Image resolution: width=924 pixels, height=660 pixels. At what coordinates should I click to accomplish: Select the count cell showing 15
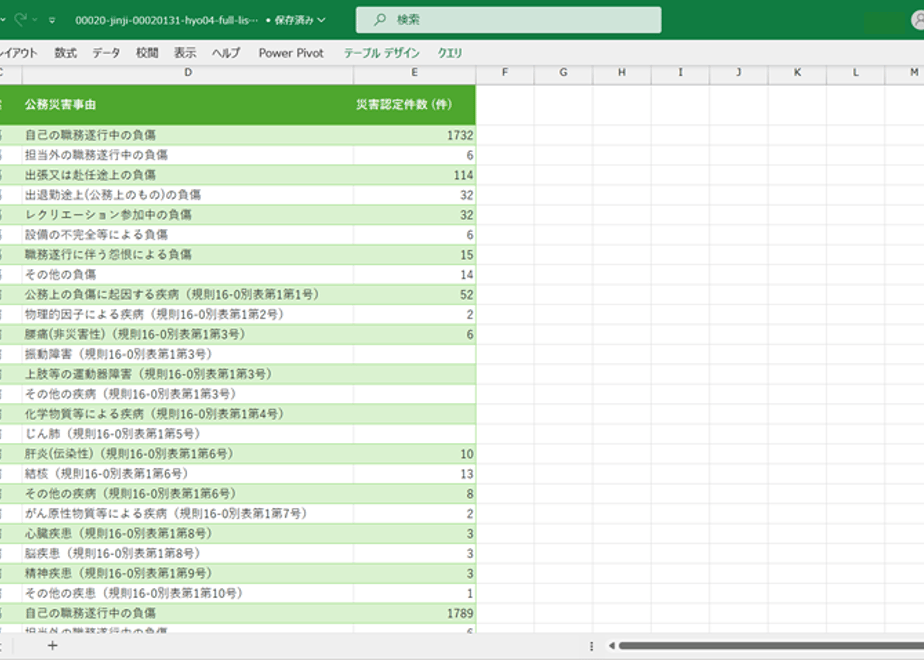(x=414, y=255)
